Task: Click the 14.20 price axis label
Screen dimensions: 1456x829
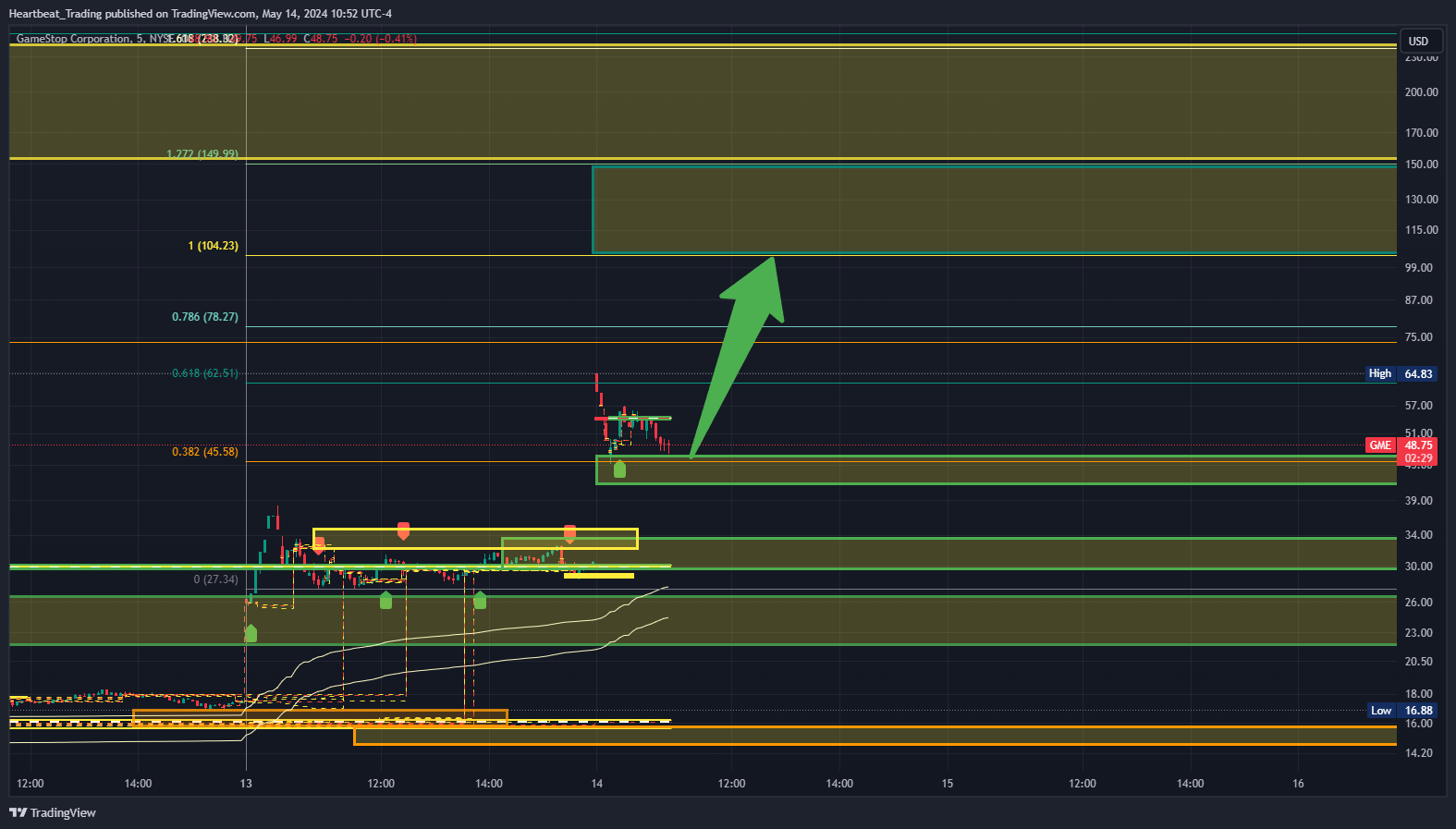Action: coord(1419,753)
